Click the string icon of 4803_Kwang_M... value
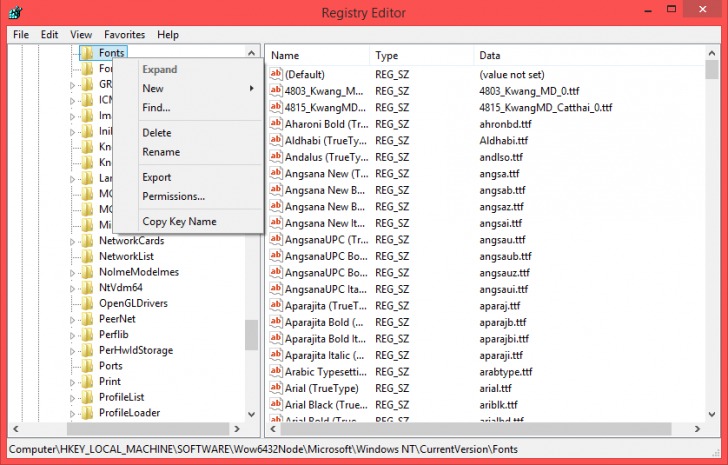Image resolution: width=728 pixels, height=465 pixels. [x=276, y=91]
